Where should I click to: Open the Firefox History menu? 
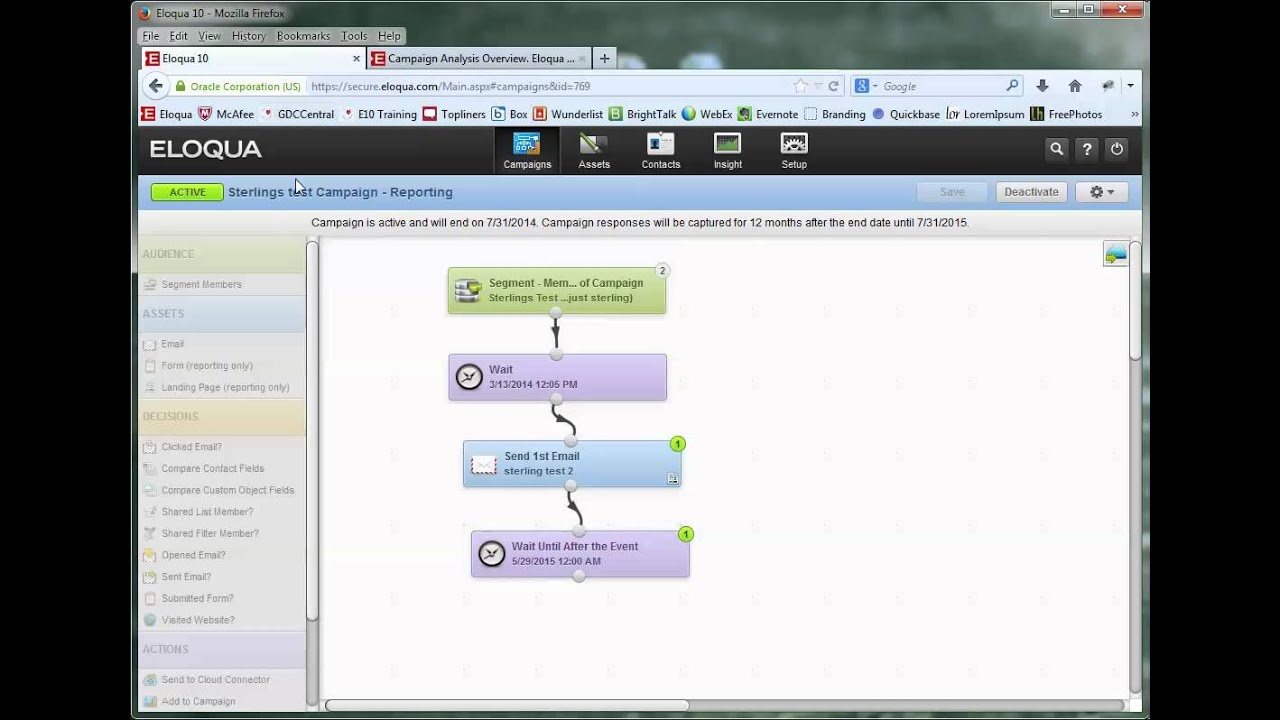[249, 36]
